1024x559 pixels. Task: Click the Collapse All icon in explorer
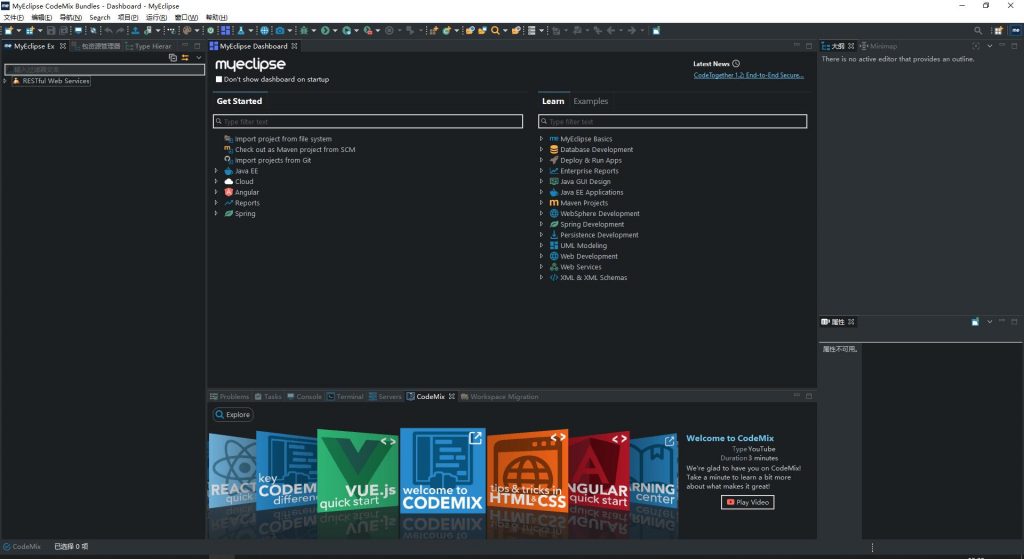173,58
